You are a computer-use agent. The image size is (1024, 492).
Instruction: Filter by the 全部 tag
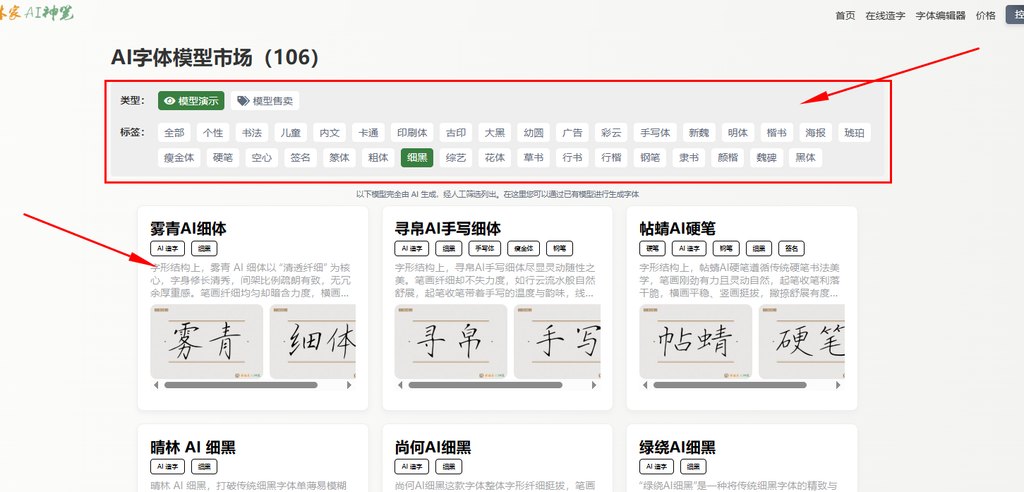pos(174,133)
